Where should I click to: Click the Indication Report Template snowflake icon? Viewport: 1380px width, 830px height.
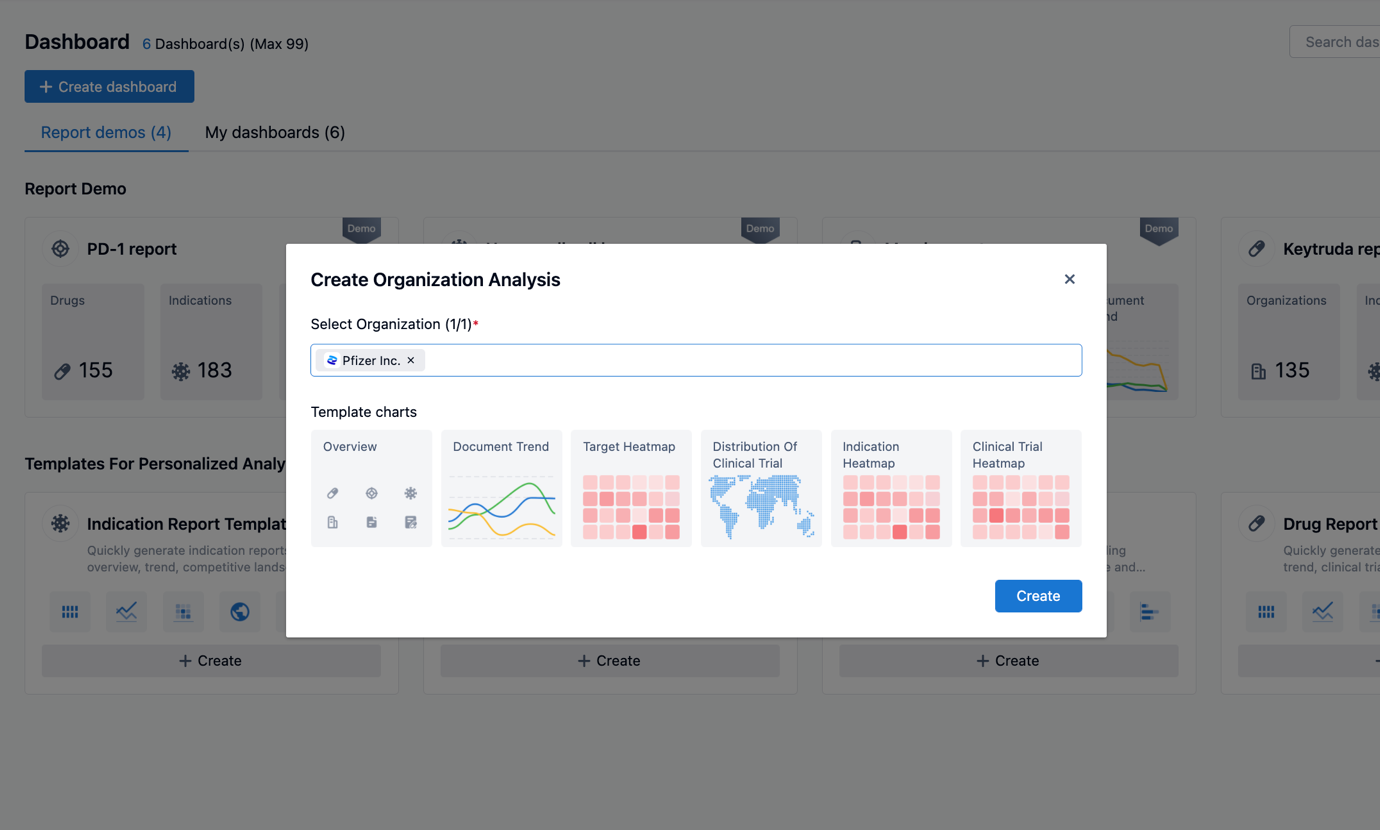(61, 523)
